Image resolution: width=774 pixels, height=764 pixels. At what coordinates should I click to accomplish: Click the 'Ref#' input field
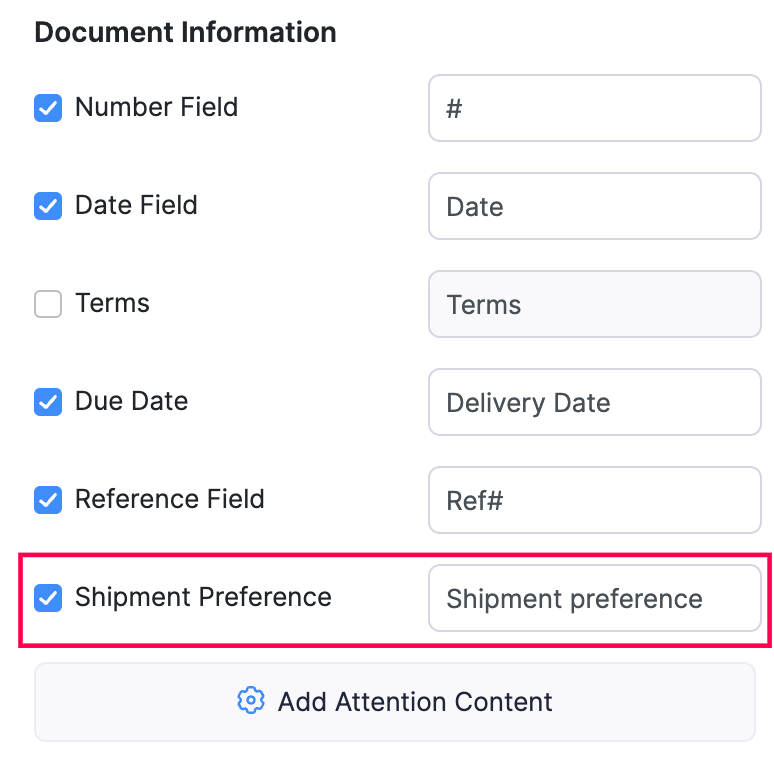tap(594, 500)
